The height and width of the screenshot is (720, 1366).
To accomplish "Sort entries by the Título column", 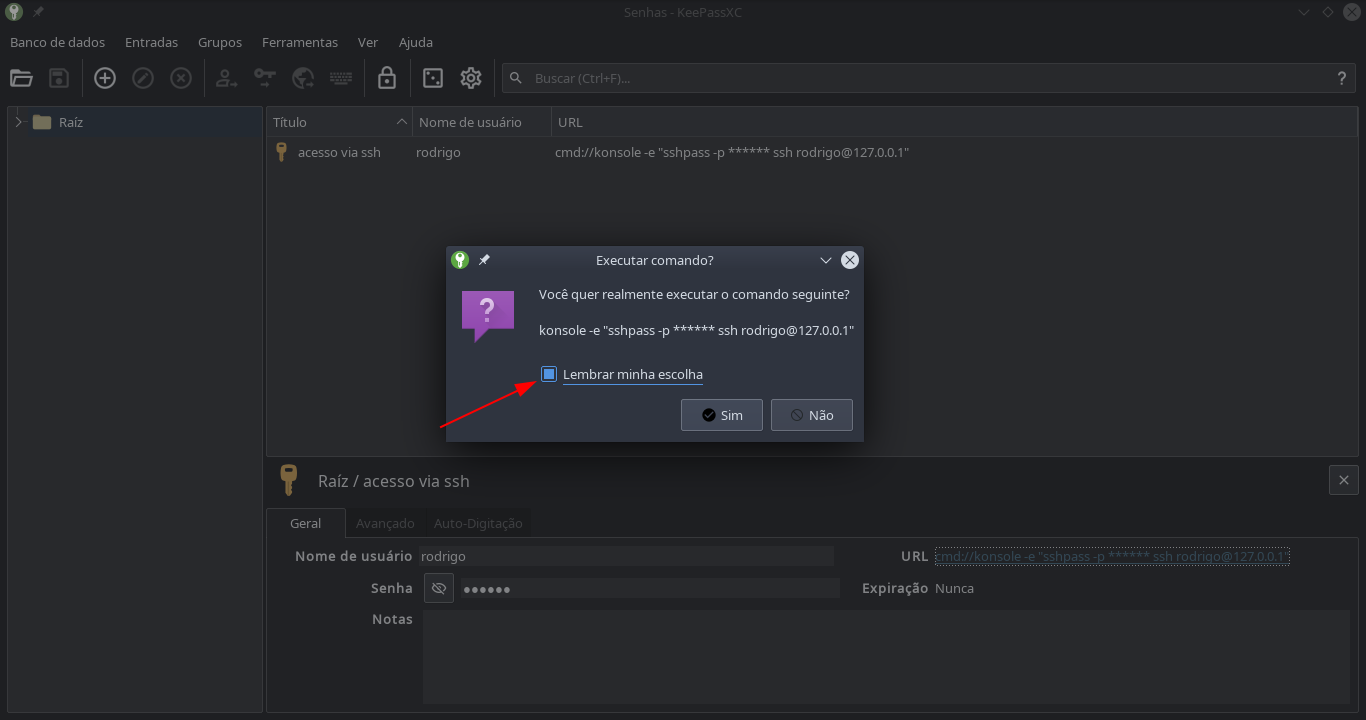I will coord(338,122).
